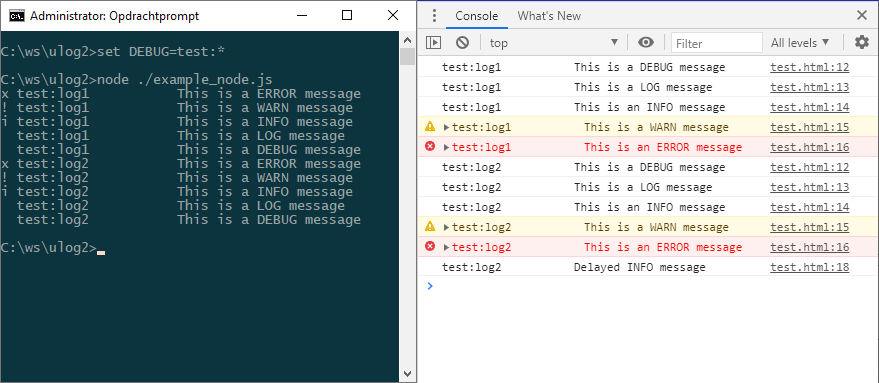The image size is (879, 383).
Task: Click the warning icon on test:log1 WARN row
Action: coord(430,127)
